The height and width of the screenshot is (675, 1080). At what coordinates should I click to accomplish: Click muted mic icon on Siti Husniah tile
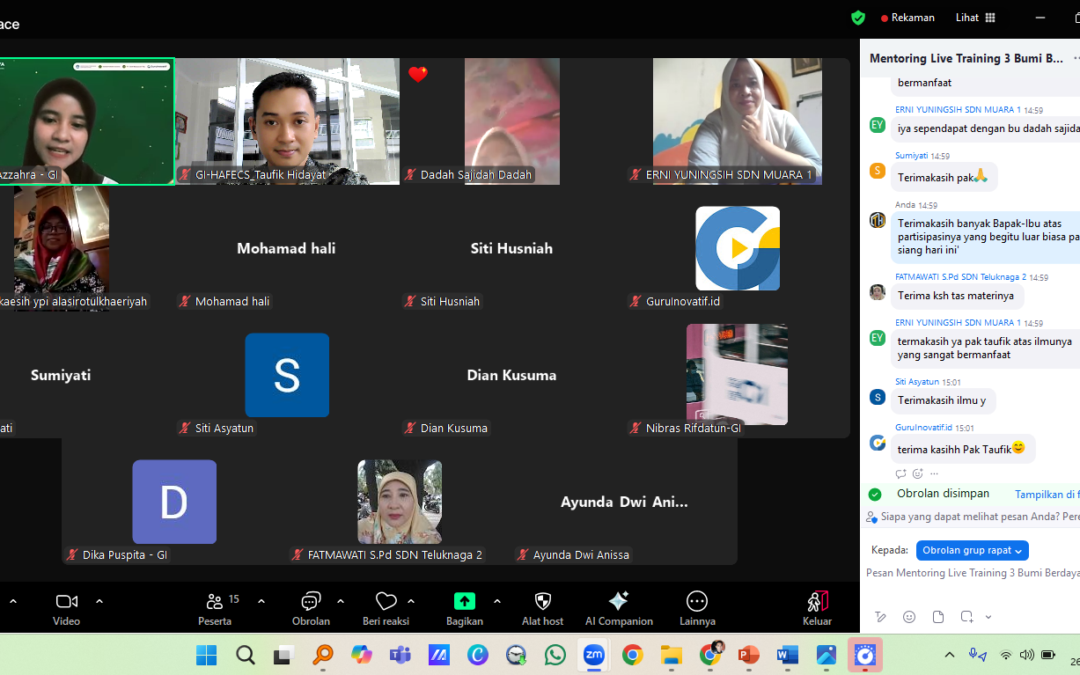(x=410, y=301)
